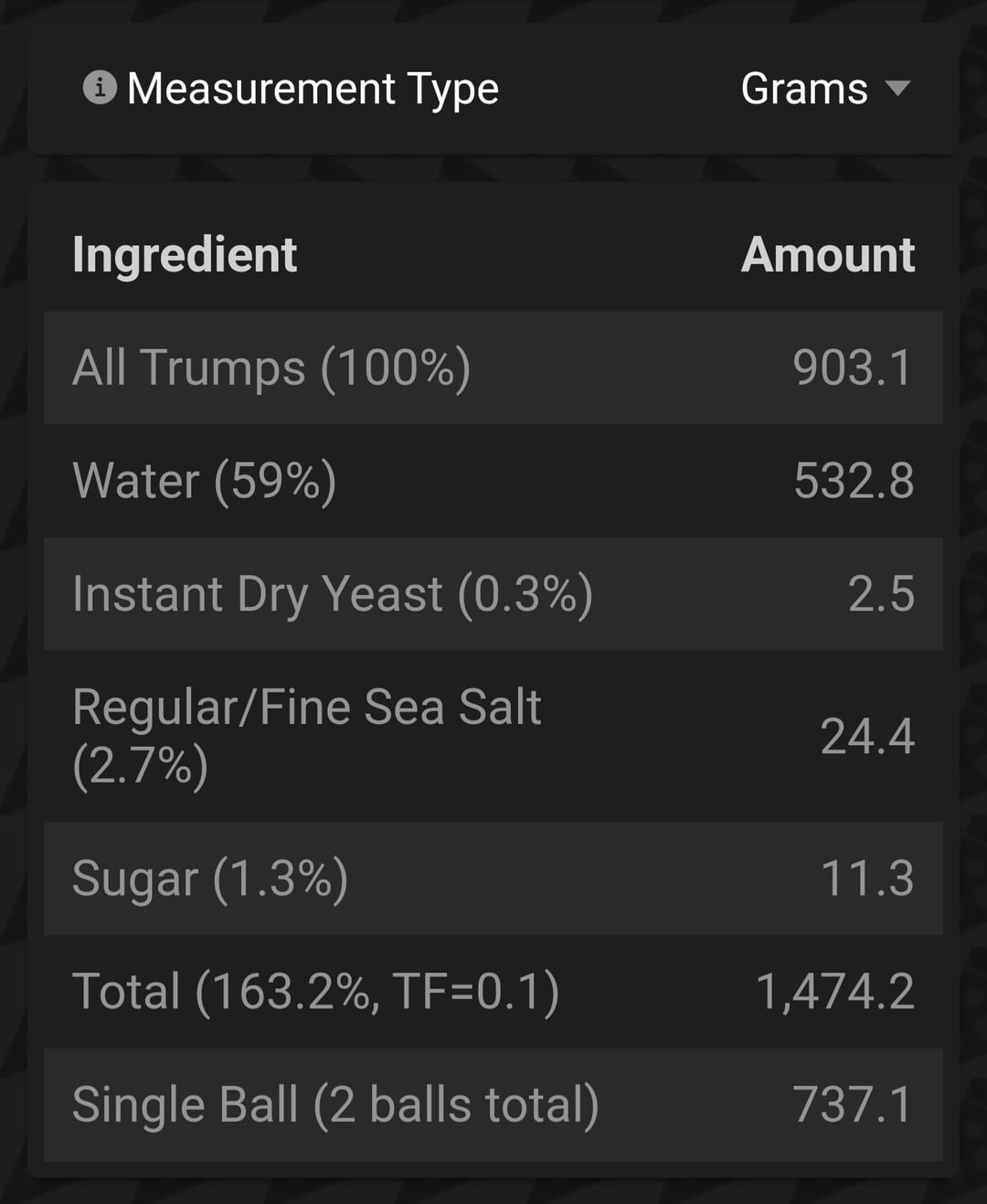Click the Amount column header
987x1204 pixels.
click(x=827, y=254)
